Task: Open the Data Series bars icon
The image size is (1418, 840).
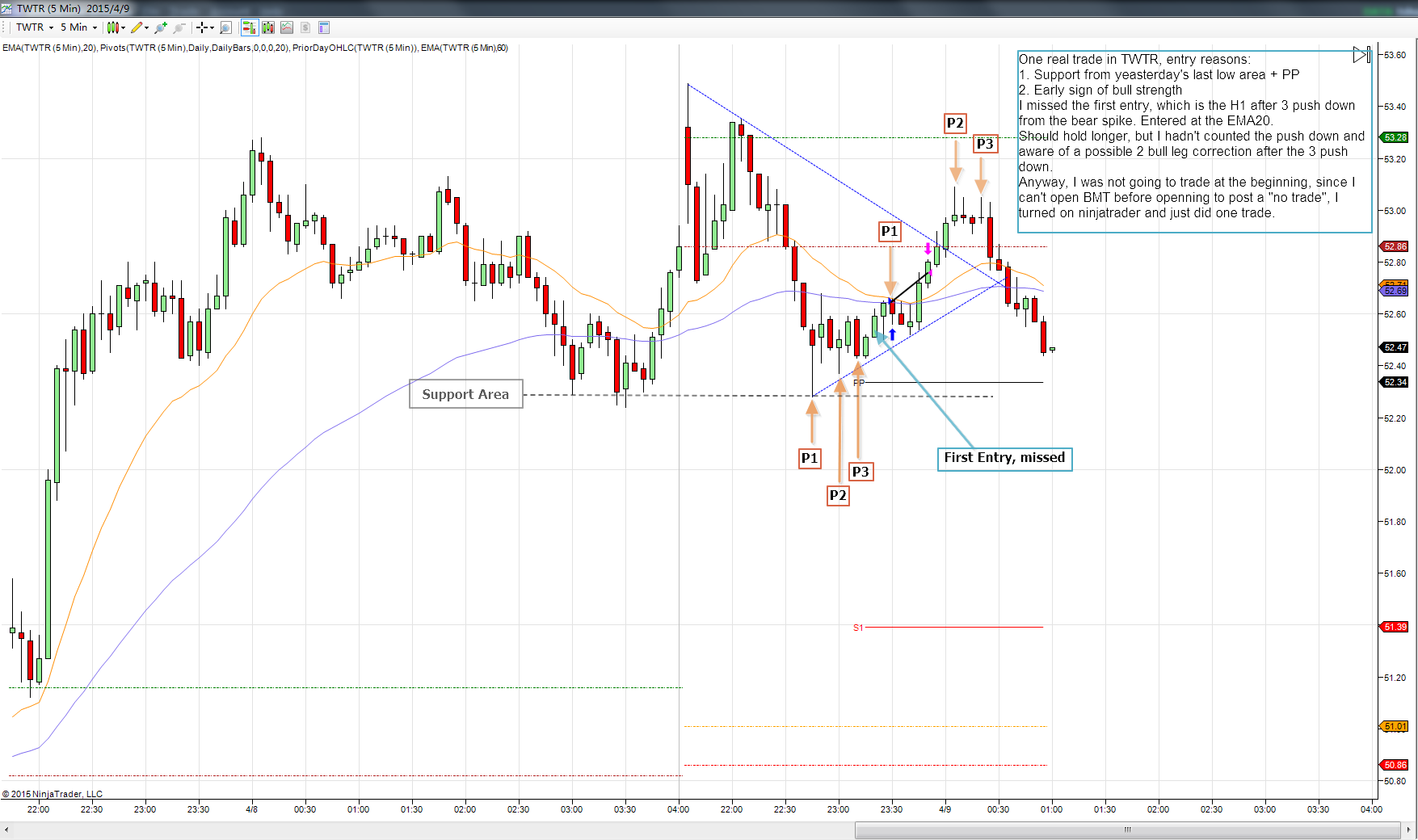Action: point(268,27)
